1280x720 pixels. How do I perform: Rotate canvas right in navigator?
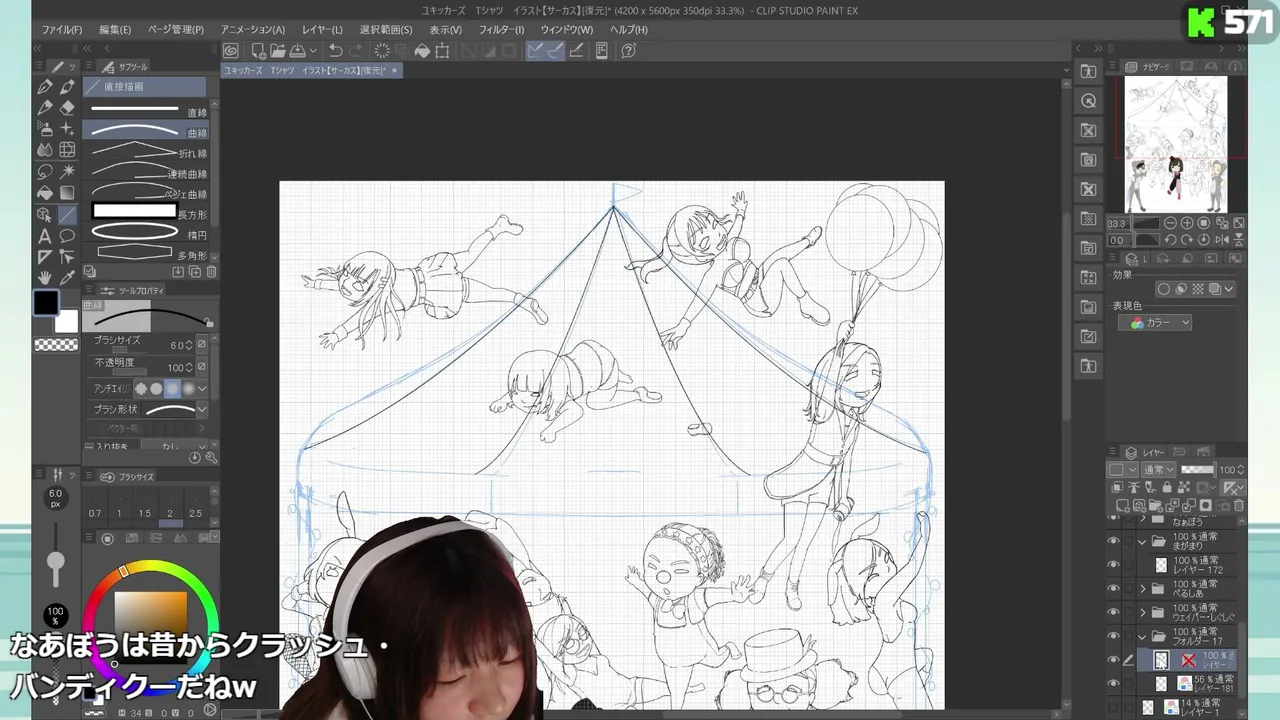point(1187,240)
